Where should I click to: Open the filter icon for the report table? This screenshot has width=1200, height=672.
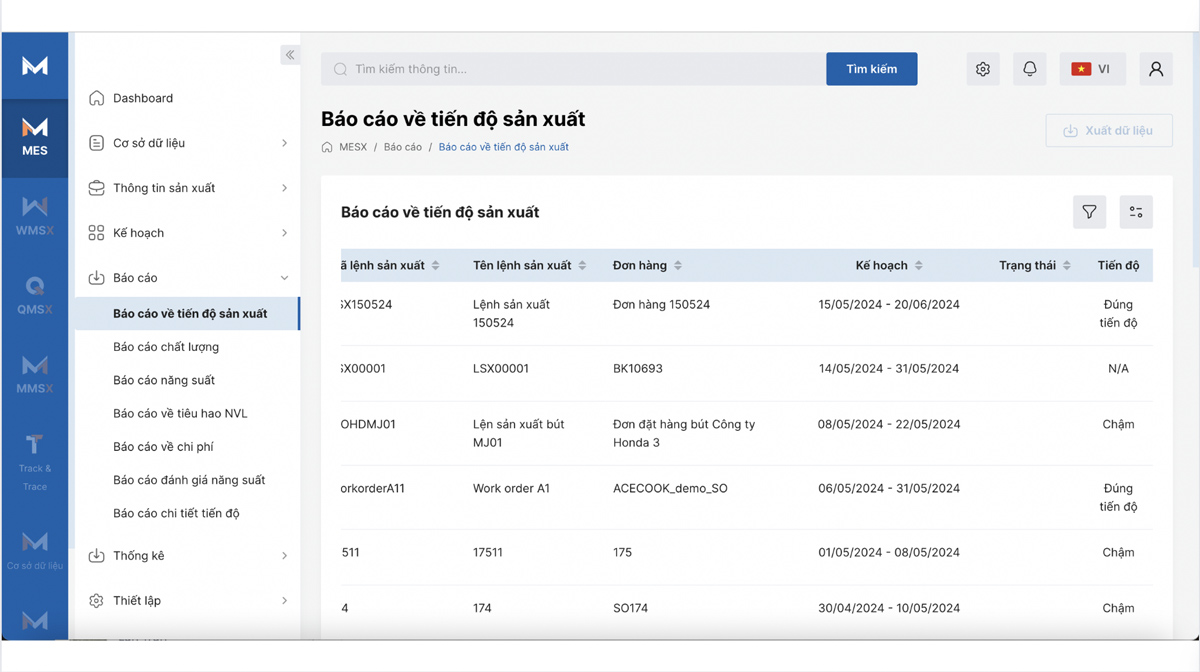point(1089,212)
